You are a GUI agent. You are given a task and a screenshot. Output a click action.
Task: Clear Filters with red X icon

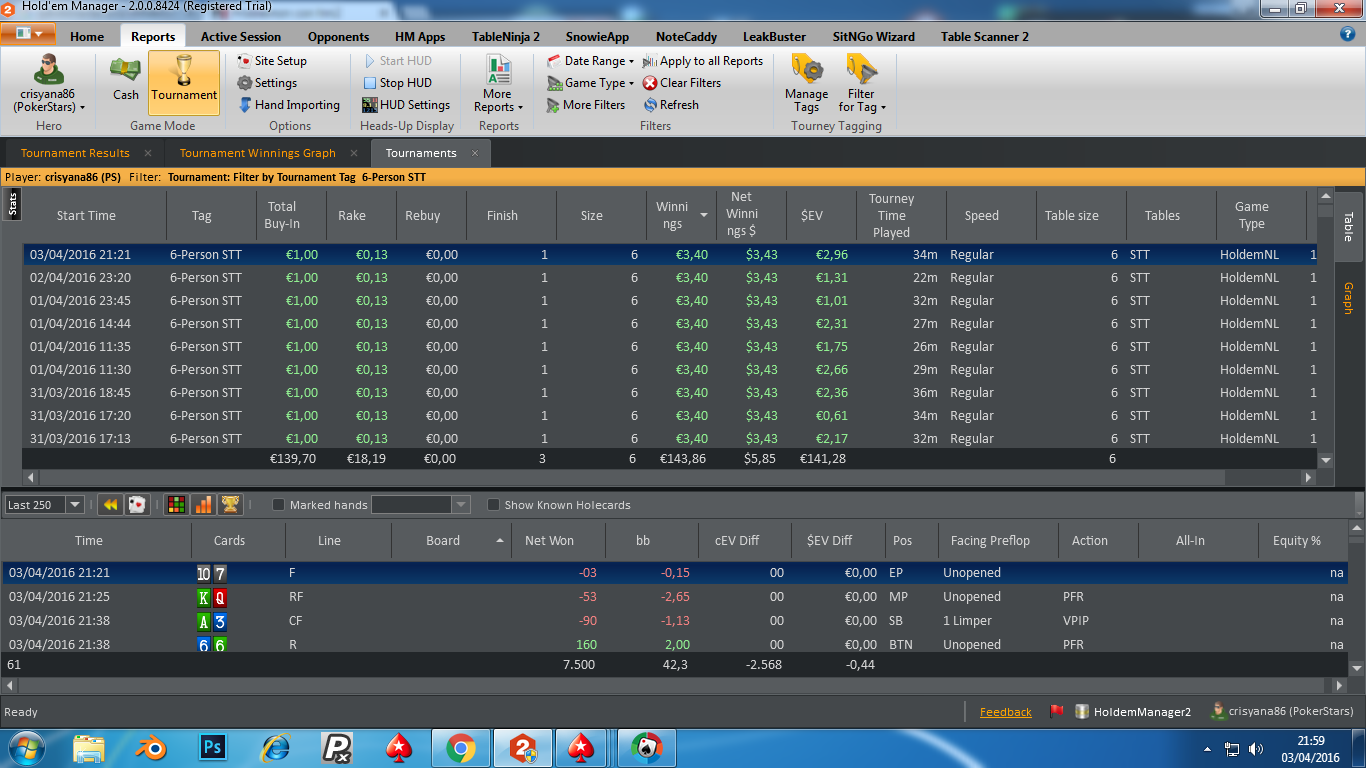pyautogui.click(x=682, y=83)
